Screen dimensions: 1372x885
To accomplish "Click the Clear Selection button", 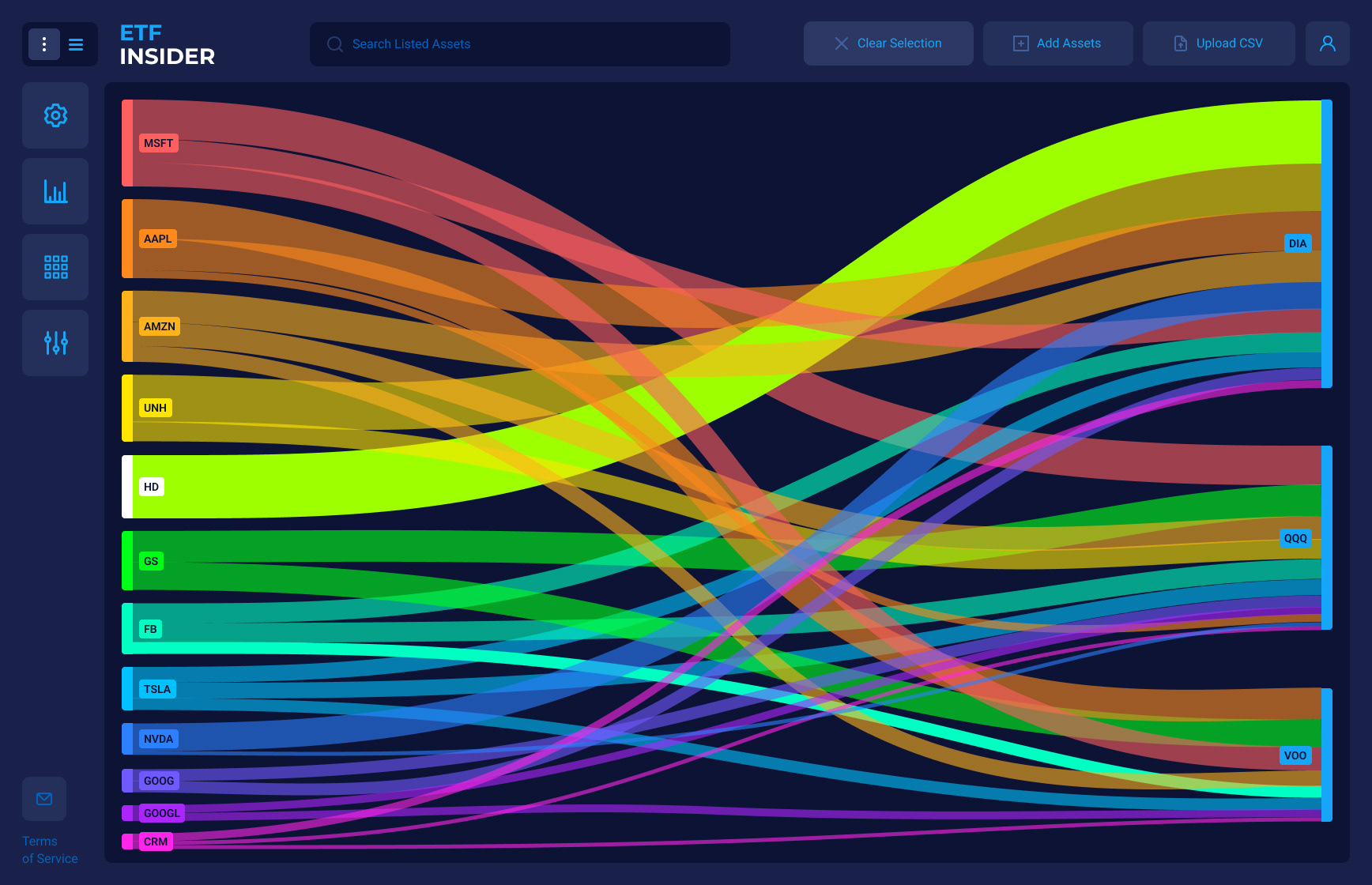I will point(888,43).
